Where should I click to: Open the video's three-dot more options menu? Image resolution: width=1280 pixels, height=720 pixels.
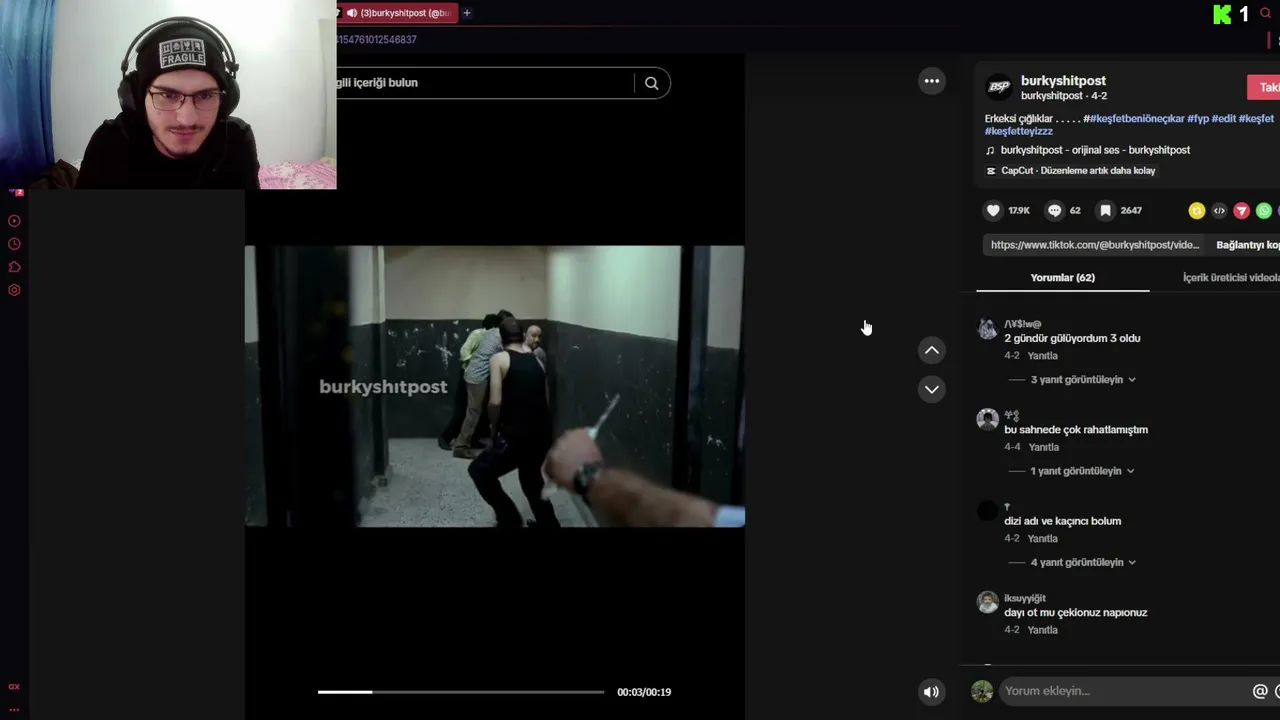click(931, 81)
